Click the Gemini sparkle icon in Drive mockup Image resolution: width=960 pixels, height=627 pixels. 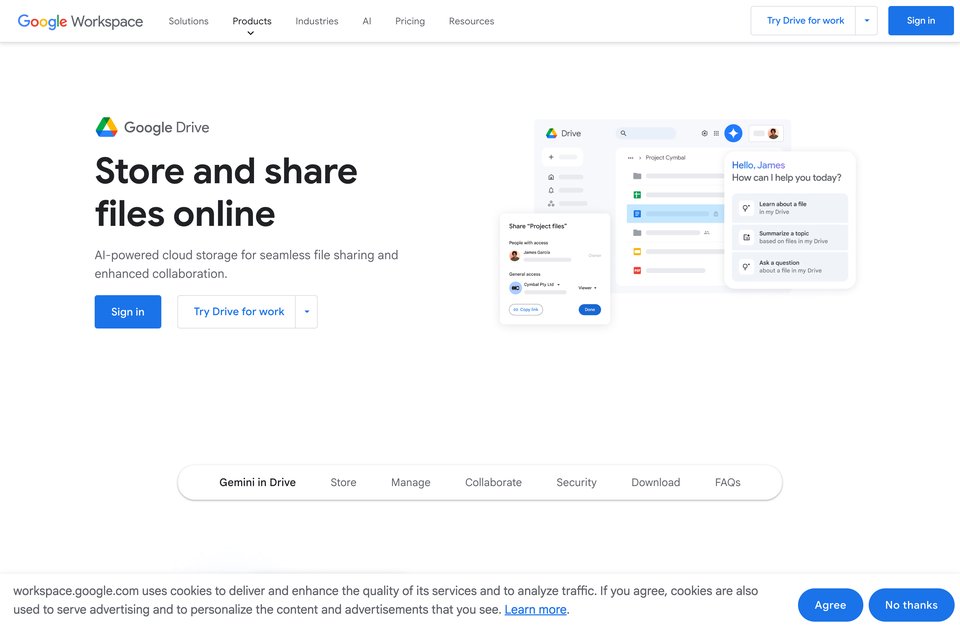733,133
